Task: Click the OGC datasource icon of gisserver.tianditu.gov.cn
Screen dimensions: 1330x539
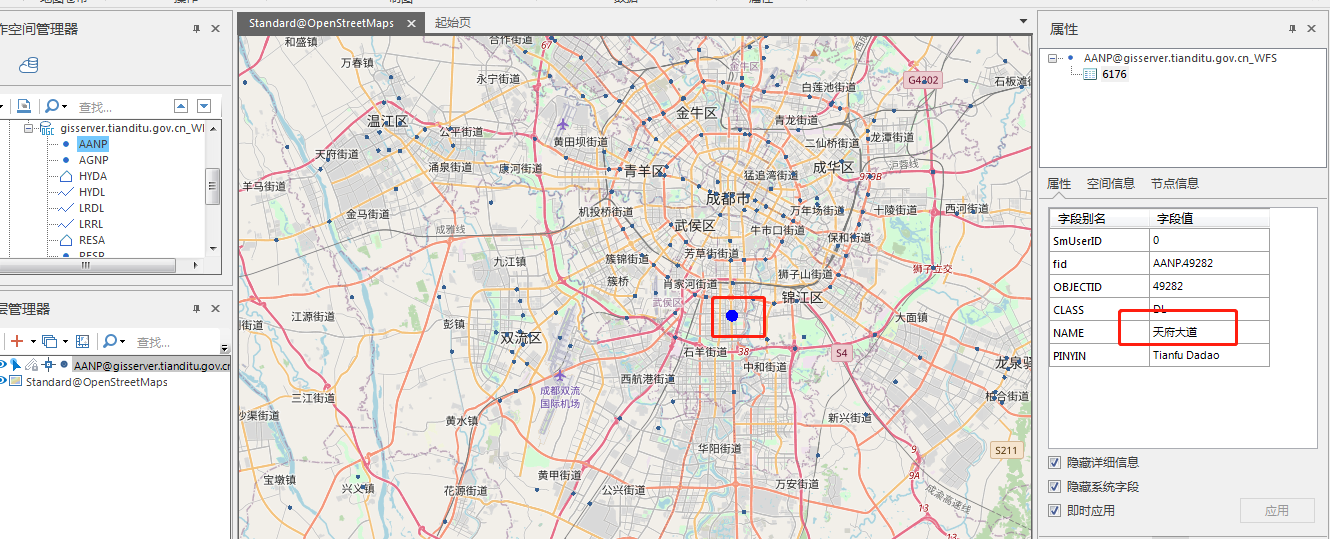Action: point(47,128)
